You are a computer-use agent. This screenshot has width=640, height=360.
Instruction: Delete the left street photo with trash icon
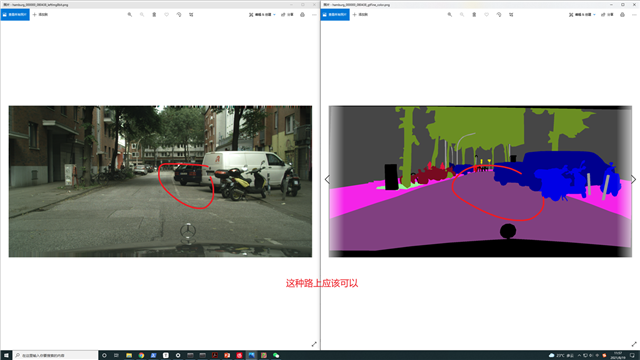154,15
